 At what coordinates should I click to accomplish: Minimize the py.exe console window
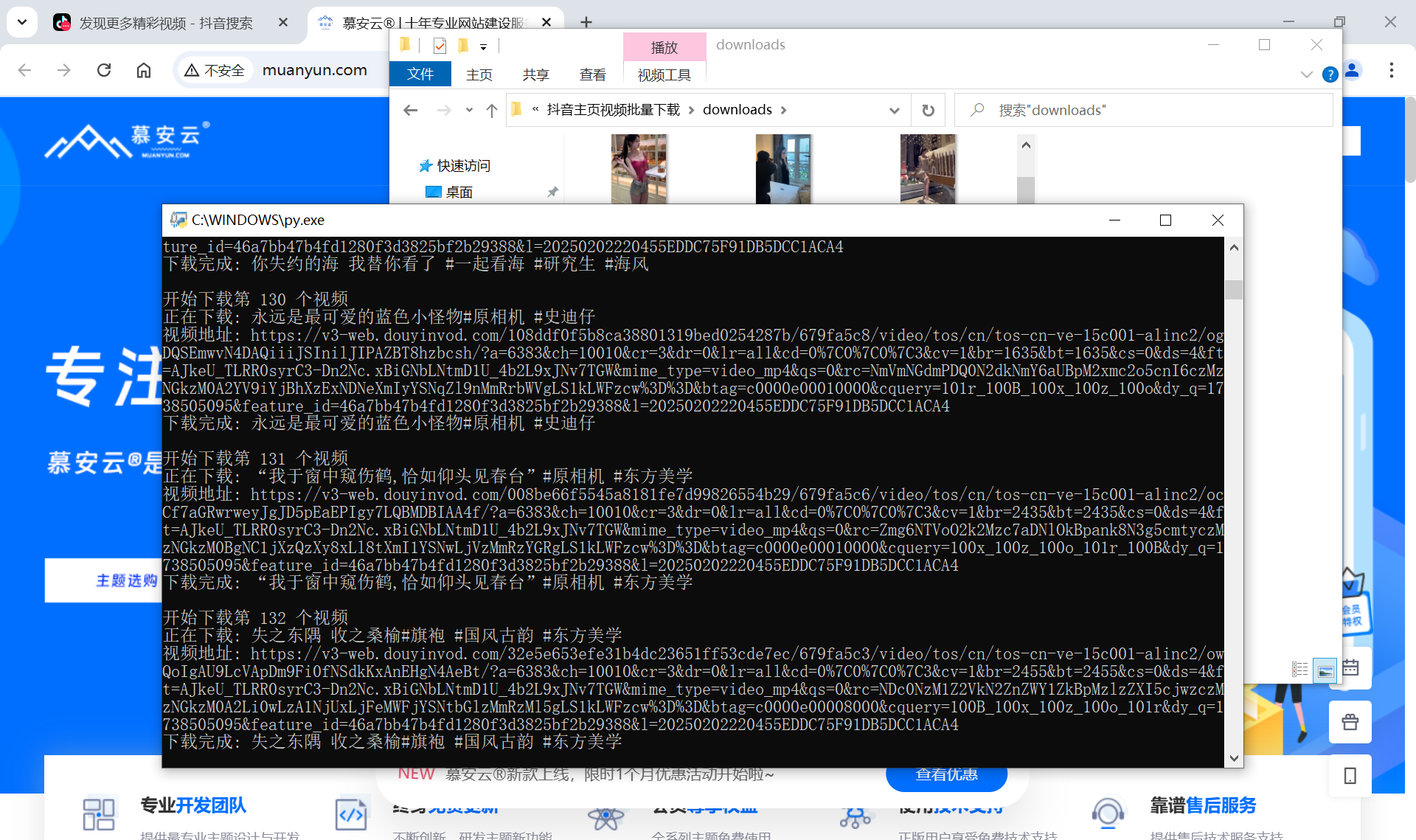pyautogui.click(x=1114, y=220)
